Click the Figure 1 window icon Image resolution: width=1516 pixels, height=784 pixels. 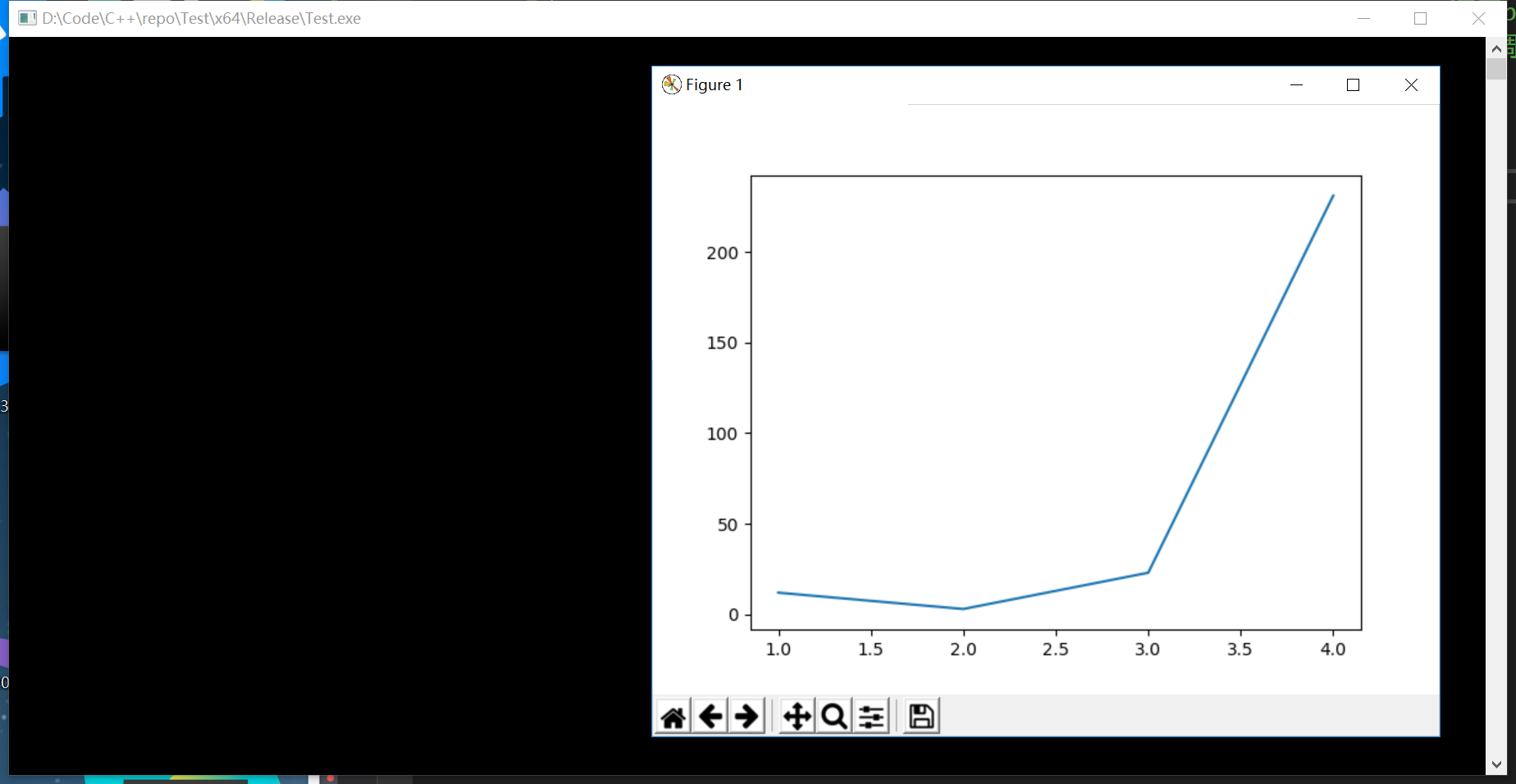671,84
